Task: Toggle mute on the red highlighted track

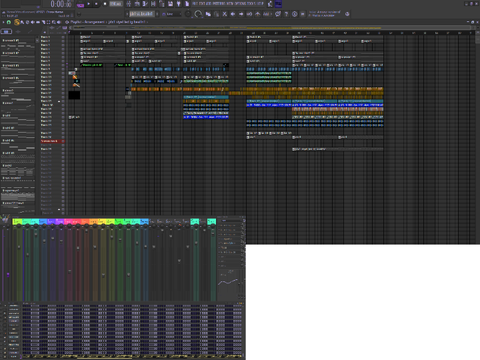Action: [63, 141]
